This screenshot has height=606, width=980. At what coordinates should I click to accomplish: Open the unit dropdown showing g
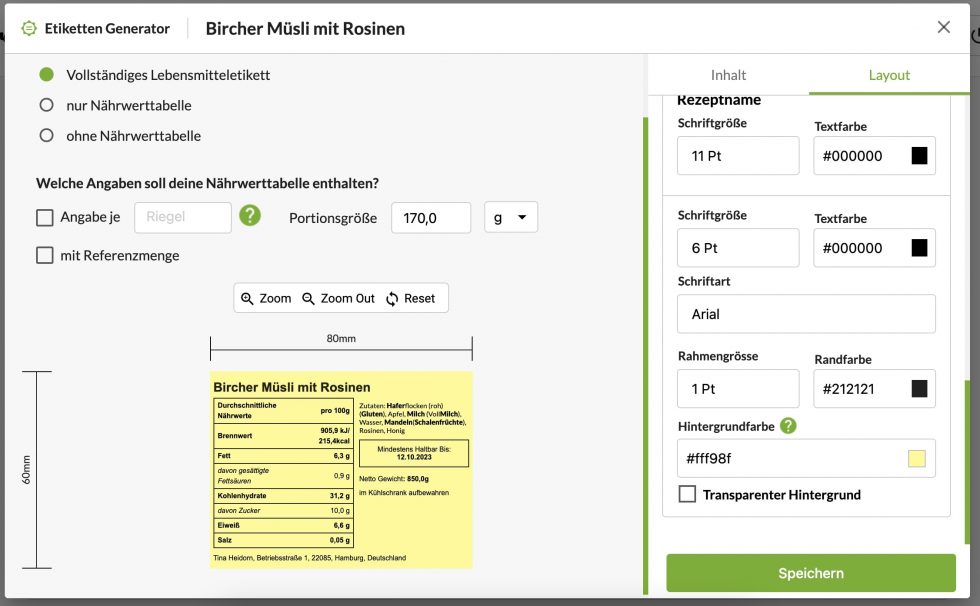click(x=510, y=216)
